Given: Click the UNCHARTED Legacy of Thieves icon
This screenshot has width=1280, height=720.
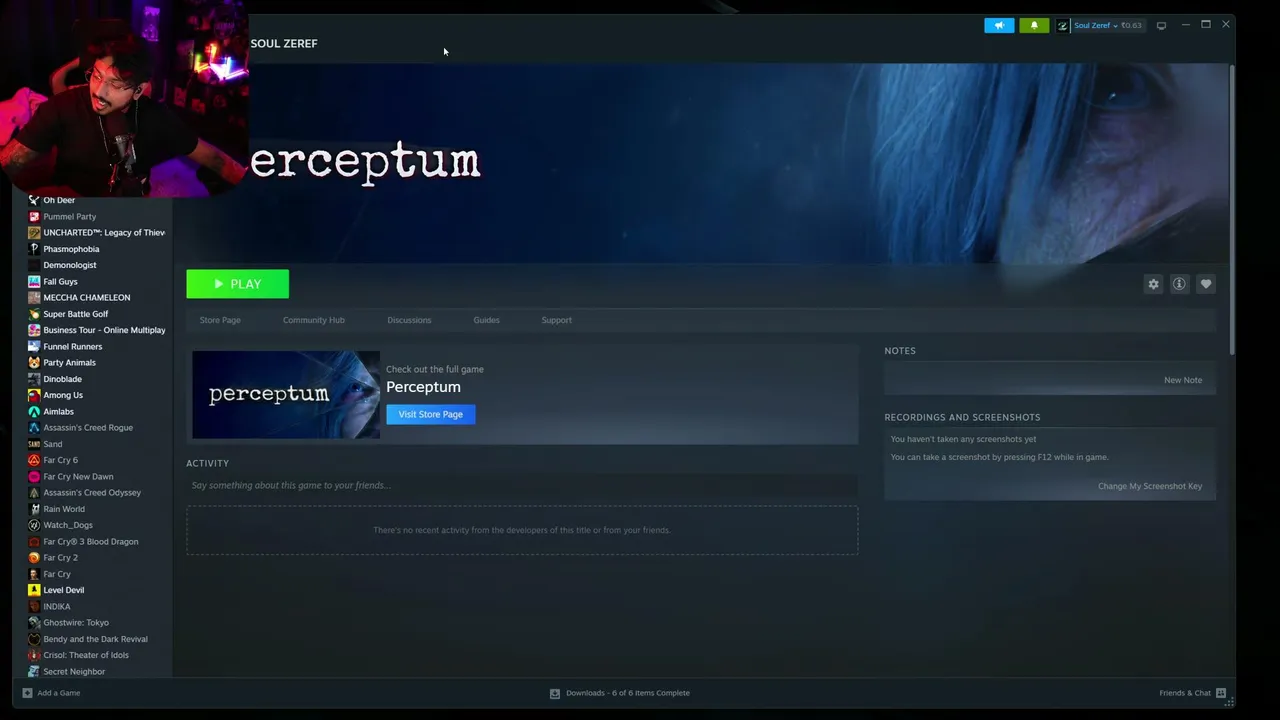Looking at the screenshot, I should 34,233.
